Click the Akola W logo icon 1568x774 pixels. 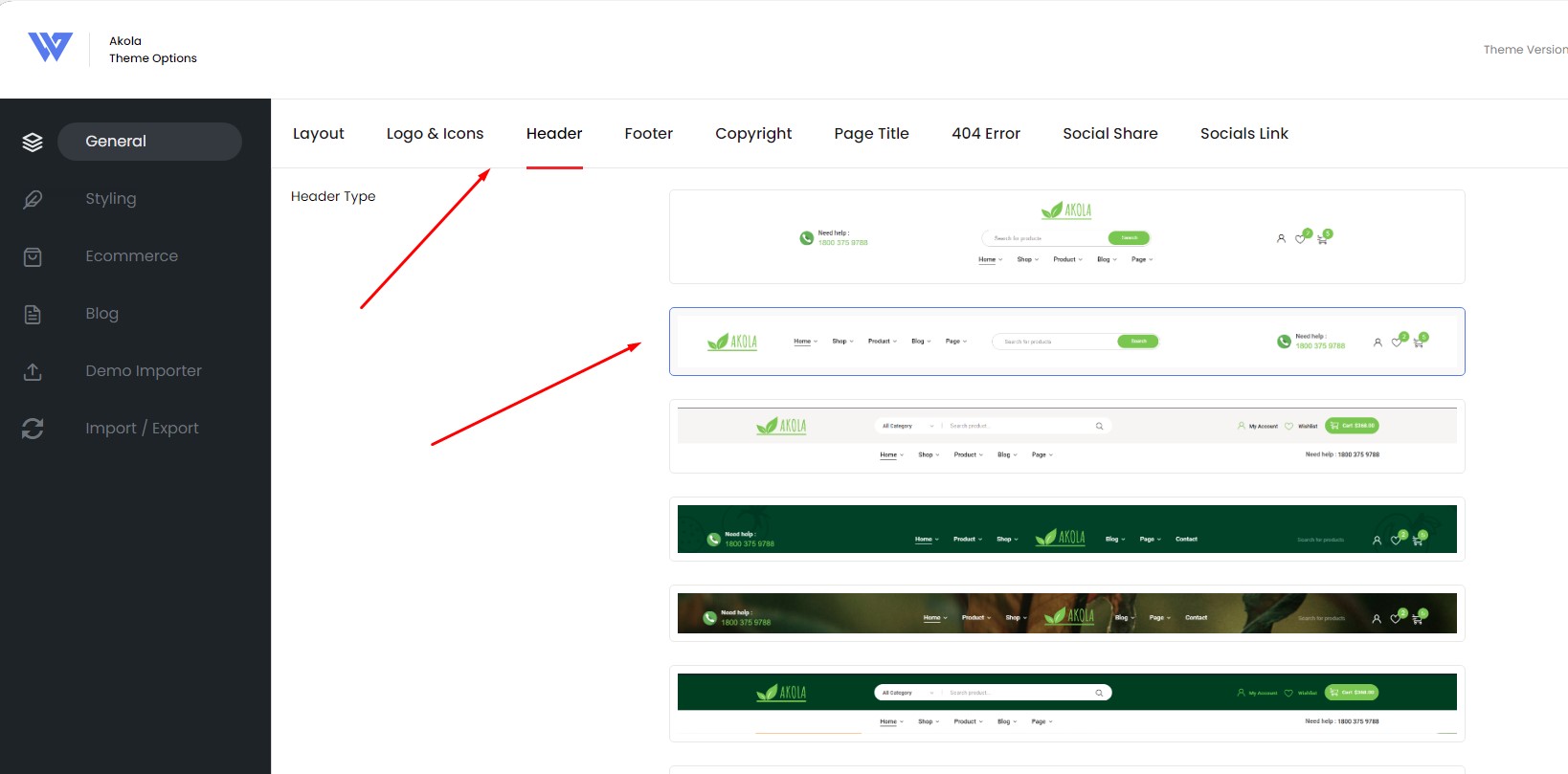pos(50,47)
